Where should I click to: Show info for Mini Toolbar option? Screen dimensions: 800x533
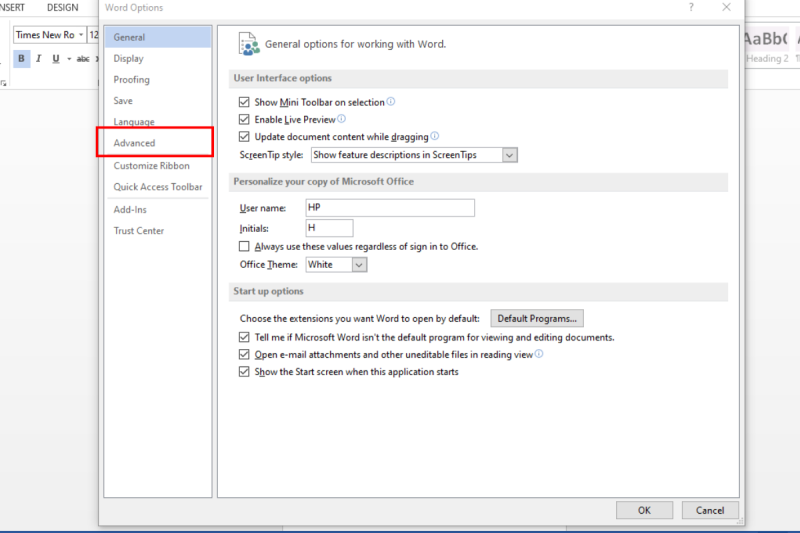point(391,101)
